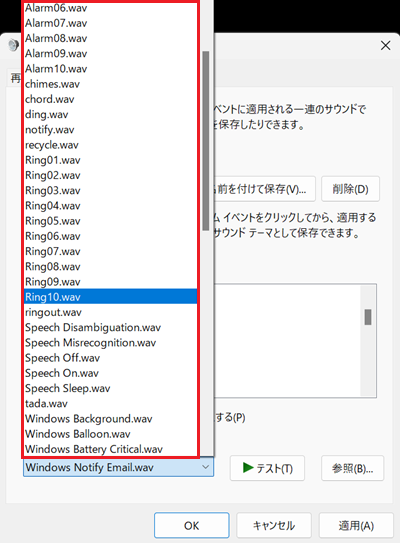Screen dimensions: 400x543
Task: Choose Alarm08.wav sound file
Action: [x=111, y=38]
